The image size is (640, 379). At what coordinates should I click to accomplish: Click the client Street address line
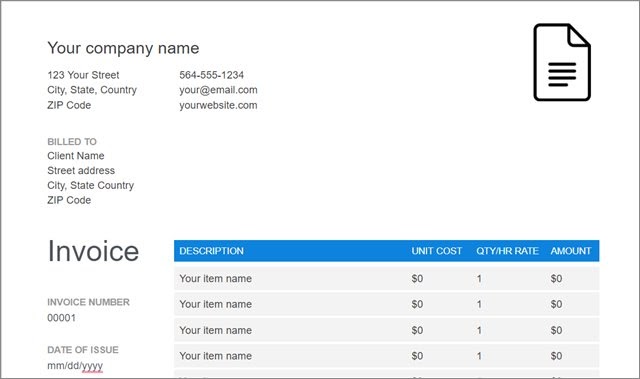pyautogui.click(x=81, y=171)
